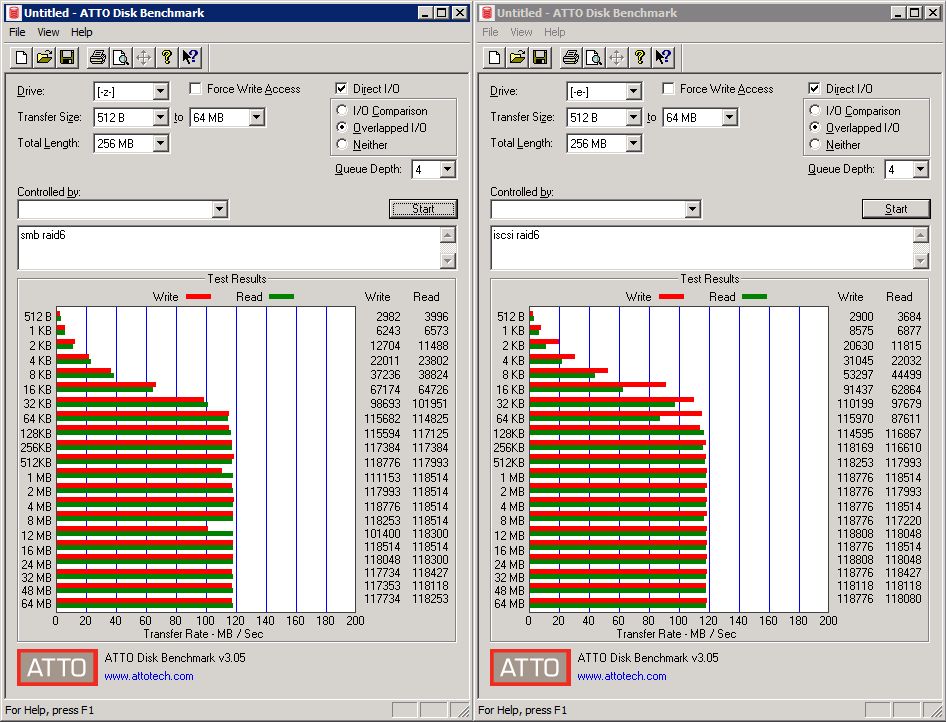
Task: Click Save icon in left window toolbar
Action: click(67, 57)
